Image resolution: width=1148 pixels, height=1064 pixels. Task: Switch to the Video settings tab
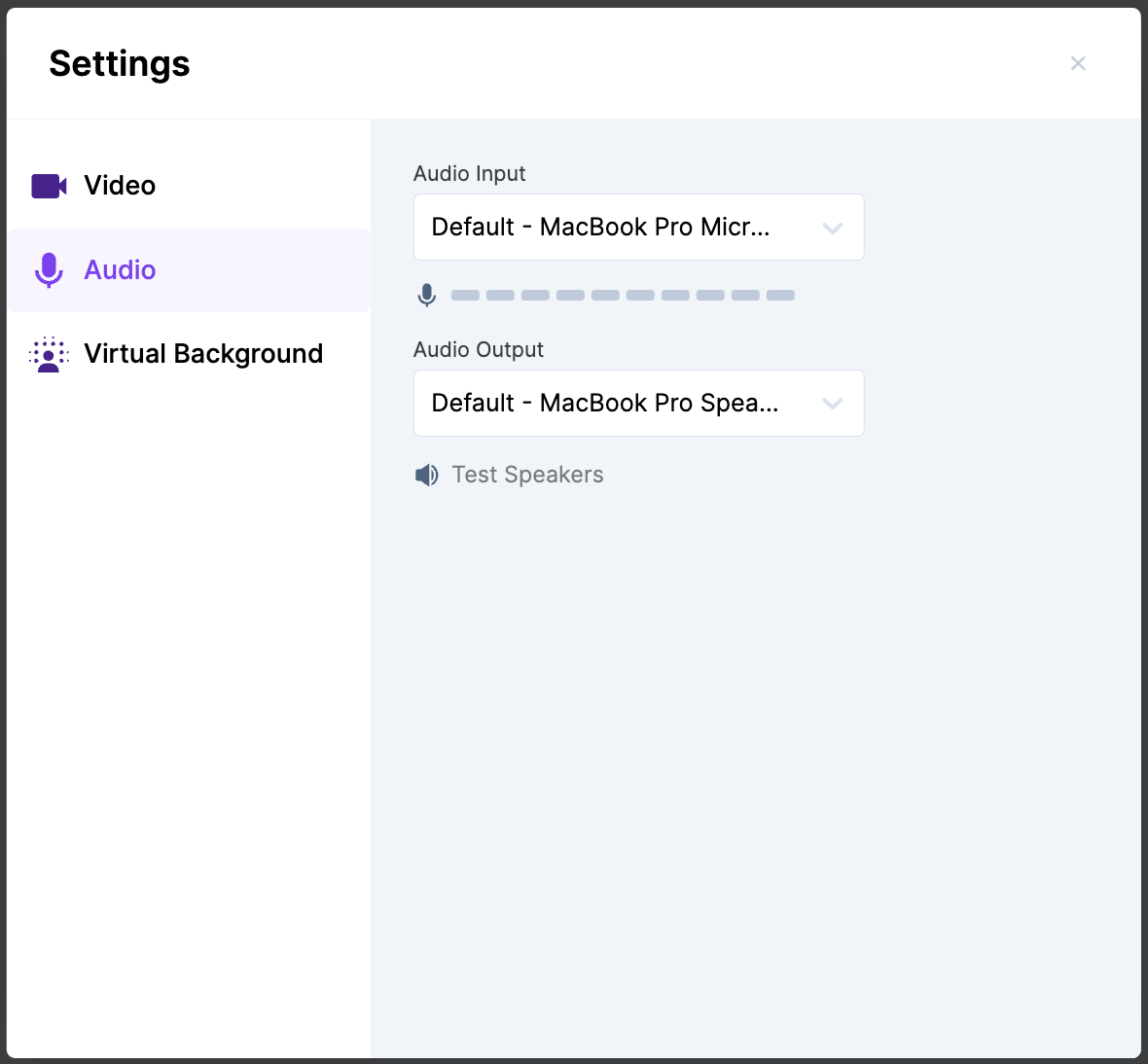pyautogui.click(x=120, y=186)
